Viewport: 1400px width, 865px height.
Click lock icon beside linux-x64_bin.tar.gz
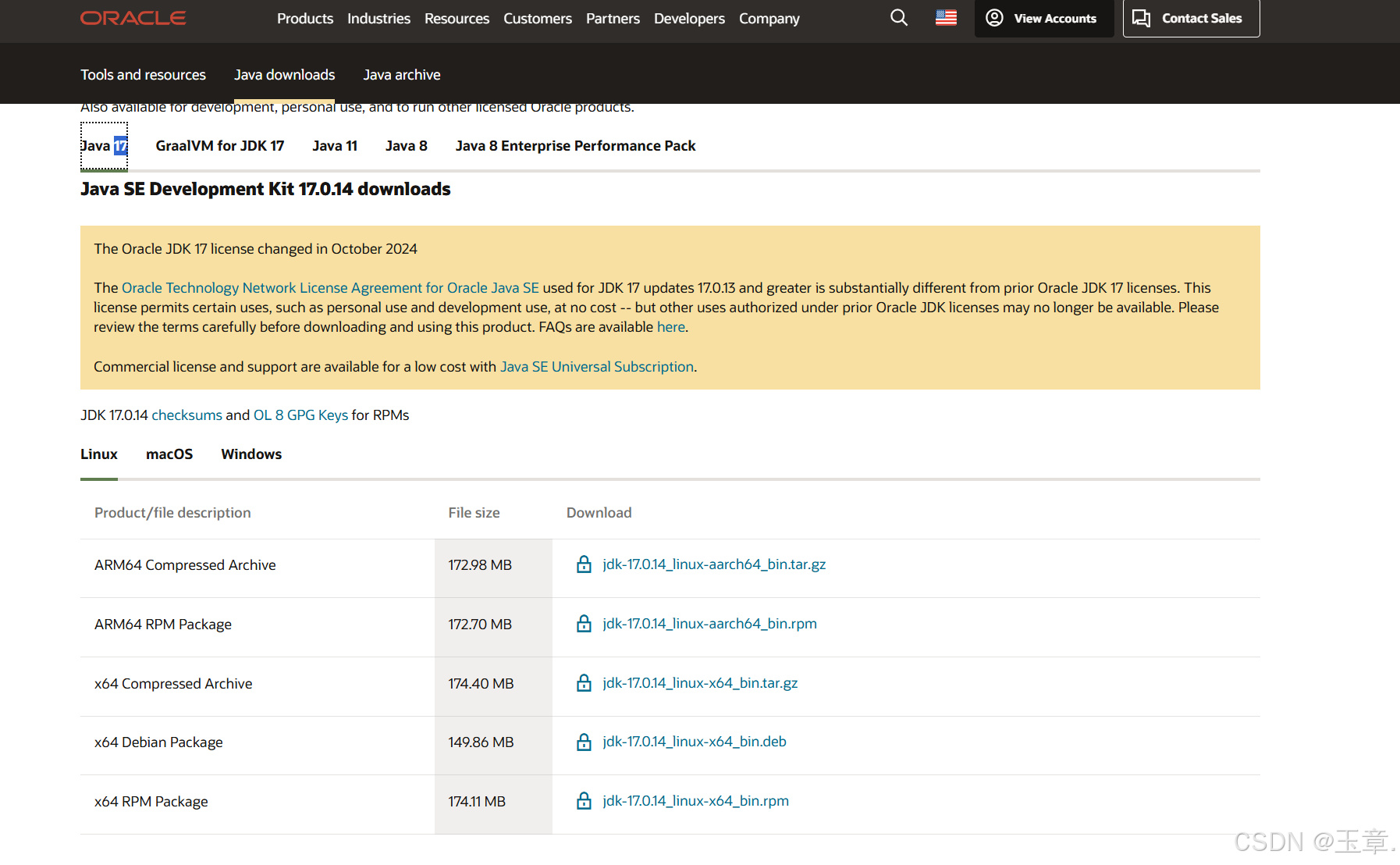tap(584, 682)
